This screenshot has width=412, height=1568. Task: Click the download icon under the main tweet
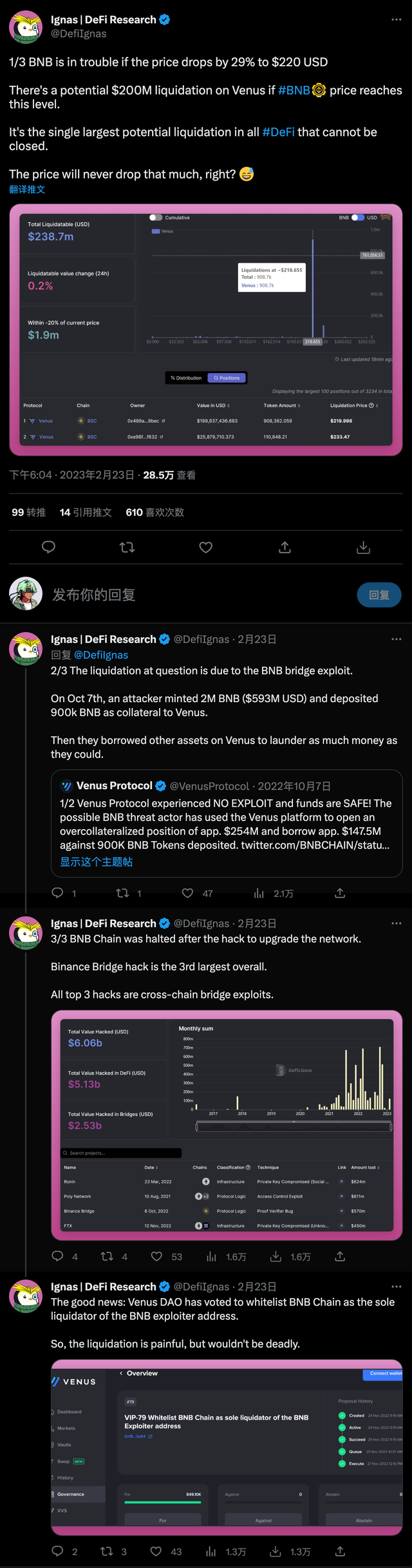click(364, 548)
